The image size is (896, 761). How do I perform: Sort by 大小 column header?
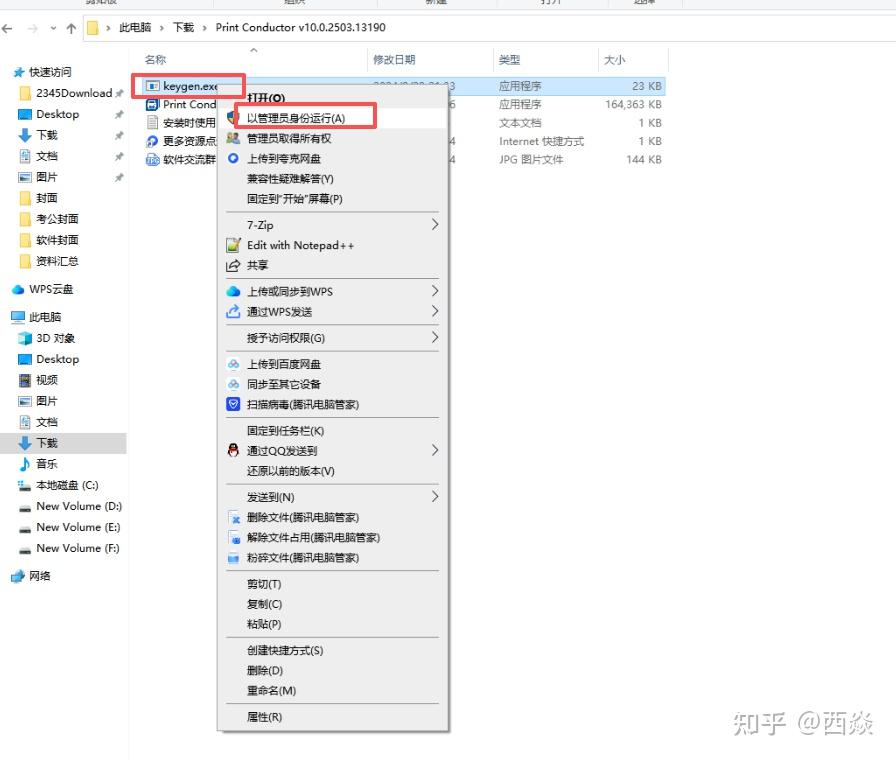[614, 59]
